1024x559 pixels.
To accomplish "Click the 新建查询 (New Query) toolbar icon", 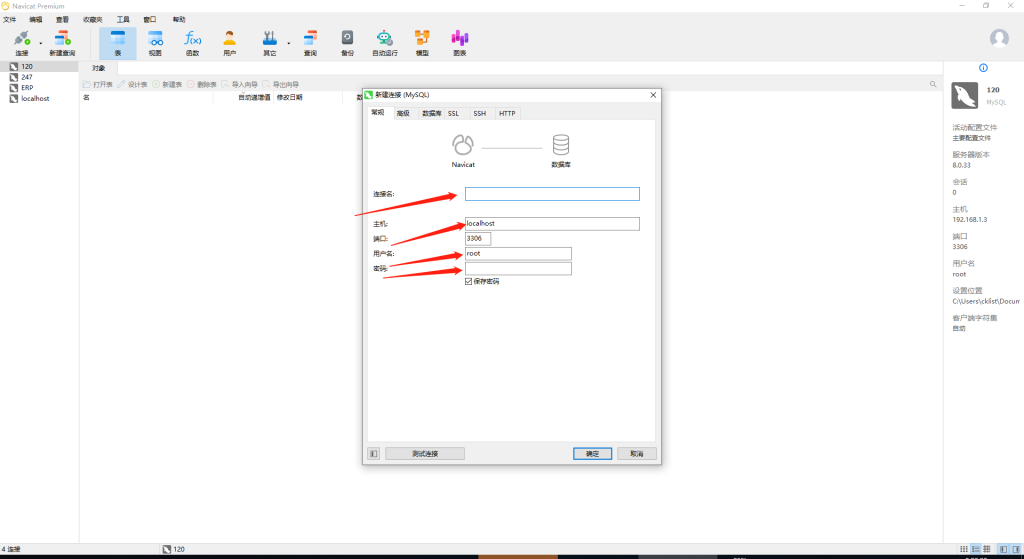I will tap(62, 43).
